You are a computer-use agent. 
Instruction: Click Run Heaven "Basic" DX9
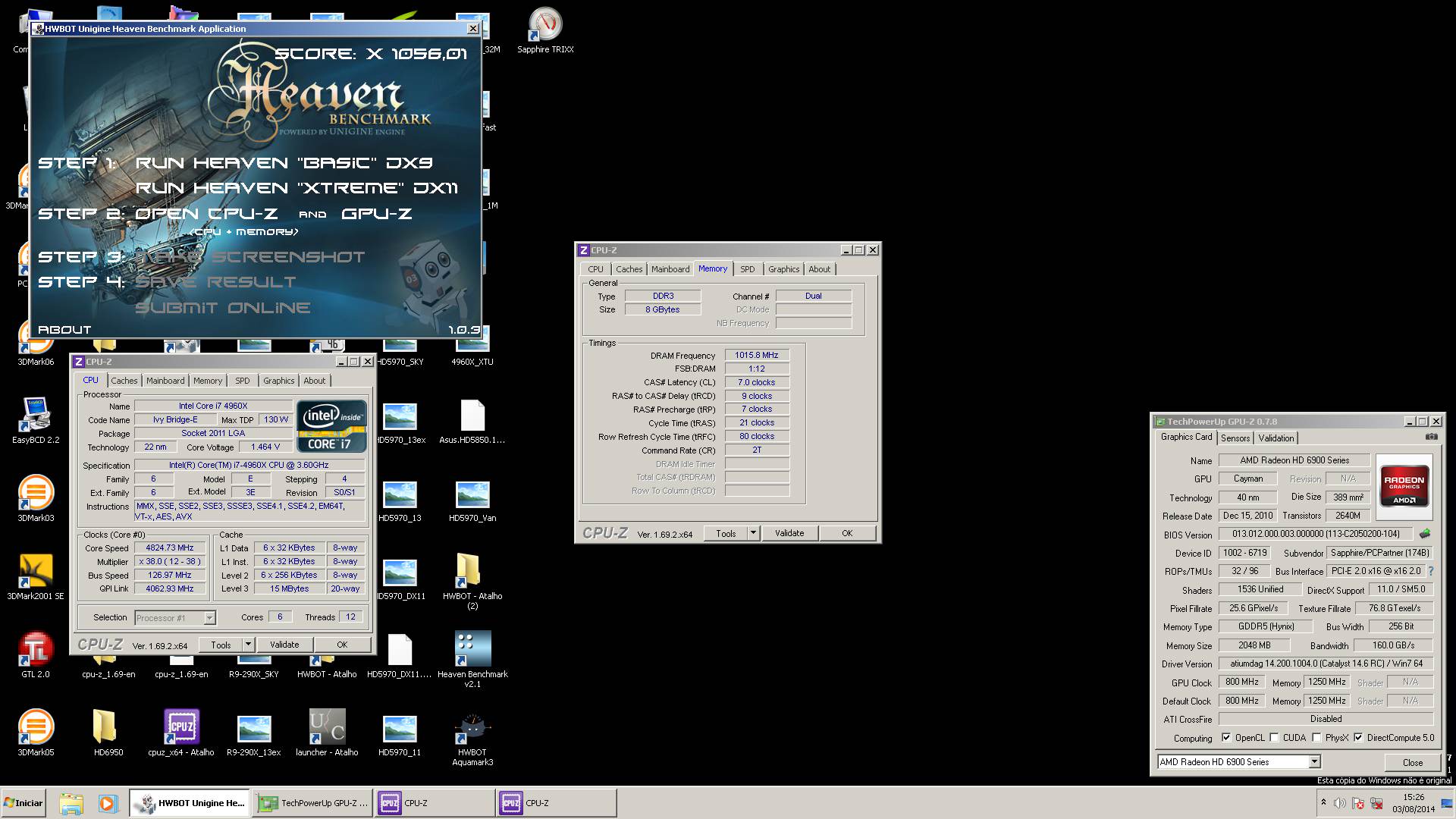(284, 162)
